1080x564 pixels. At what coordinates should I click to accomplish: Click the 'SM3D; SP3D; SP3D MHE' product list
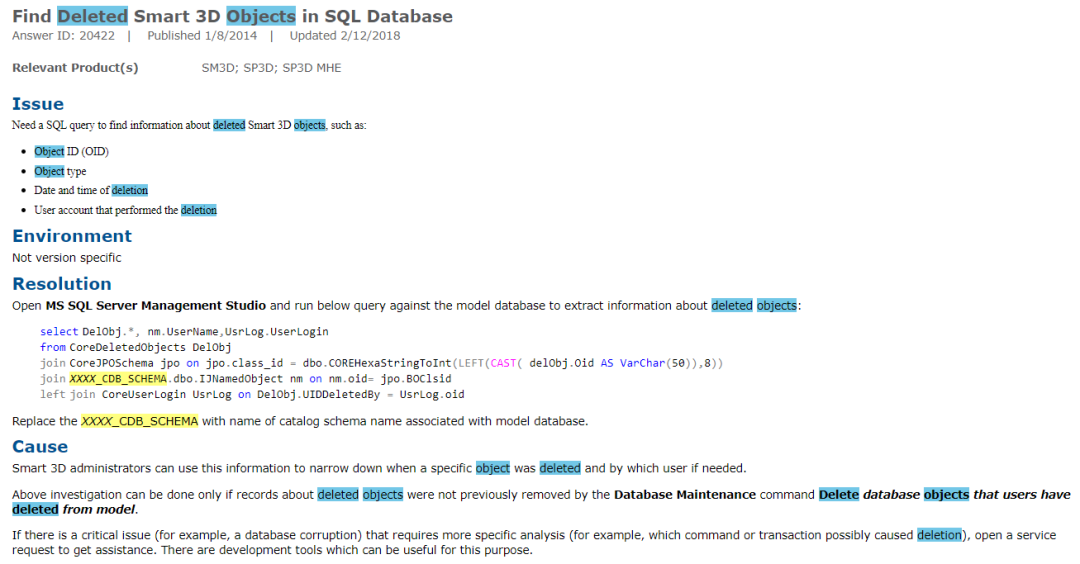point(271,67)
